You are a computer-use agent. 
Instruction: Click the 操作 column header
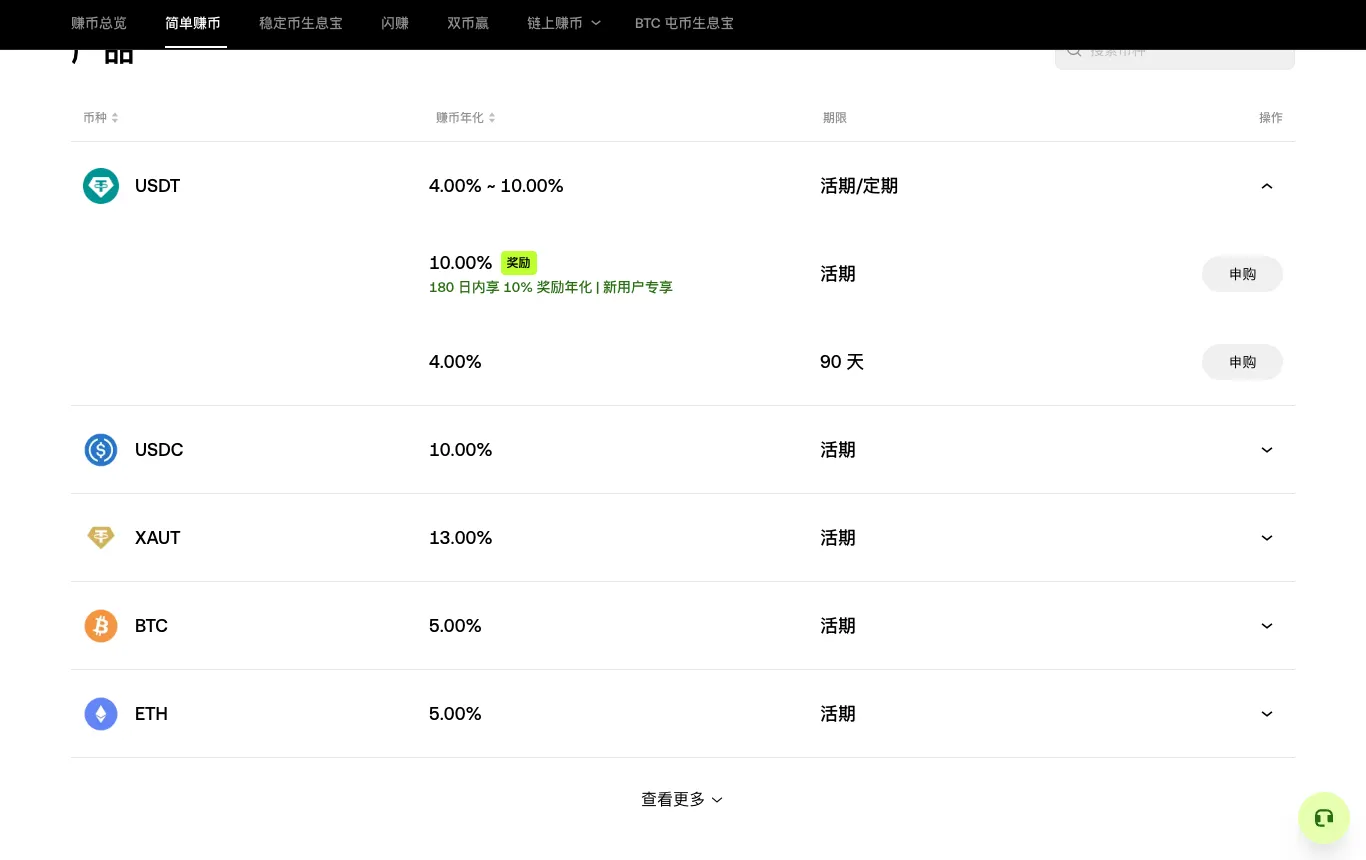click(x=1271, y=118)
